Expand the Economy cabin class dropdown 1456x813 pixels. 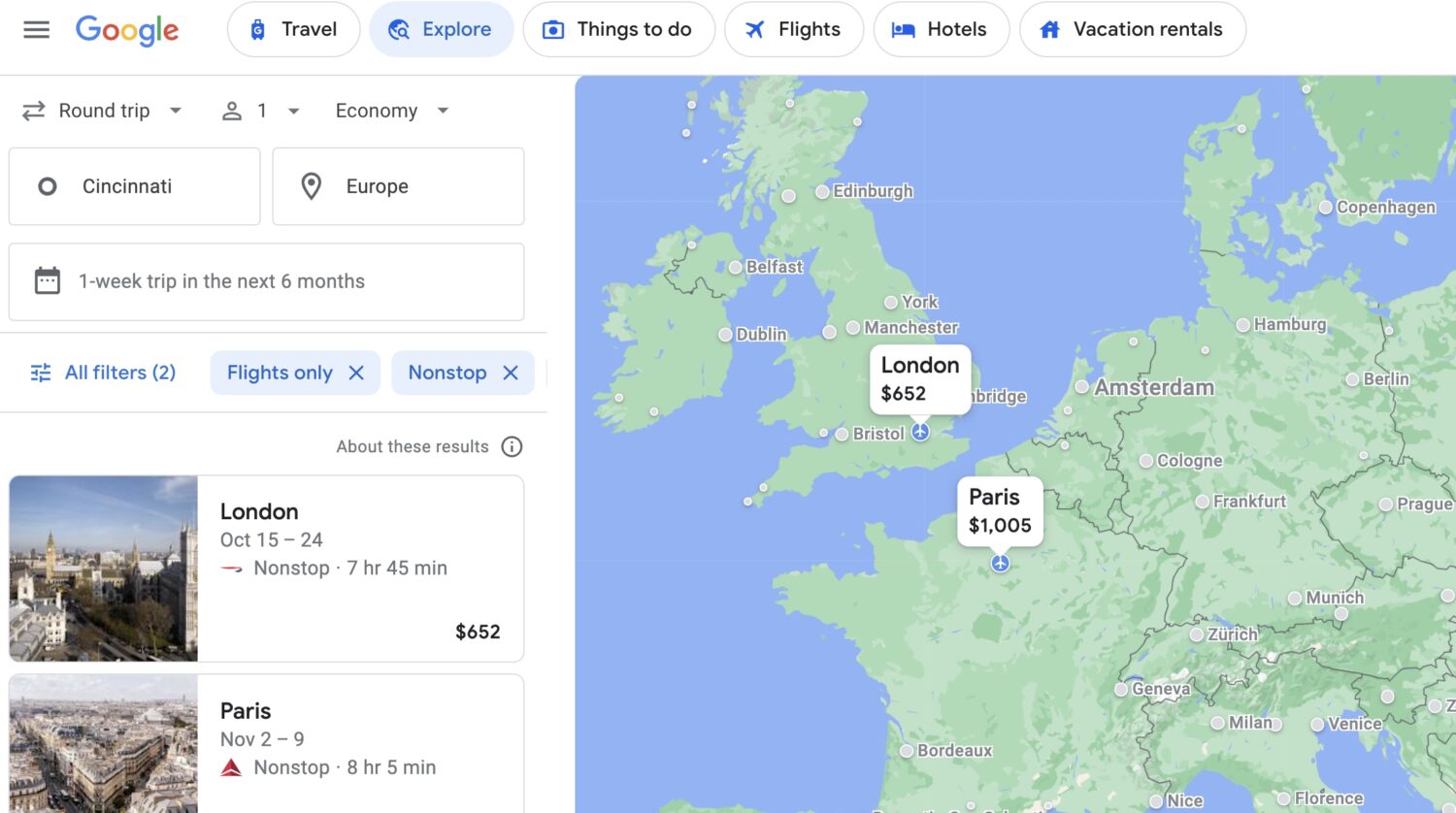pyautogui.click(x=388, y=111)
